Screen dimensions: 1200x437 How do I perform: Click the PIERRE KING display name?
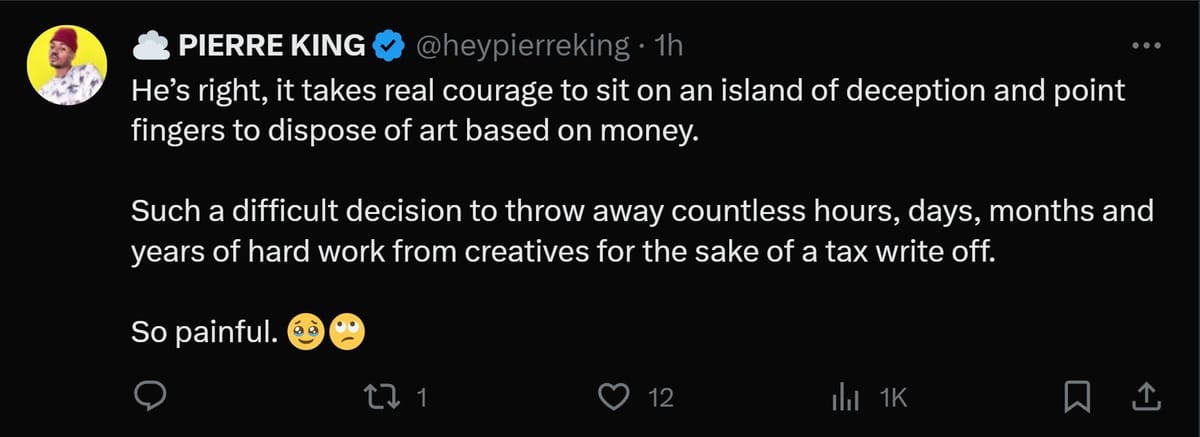tap(270, 45)
